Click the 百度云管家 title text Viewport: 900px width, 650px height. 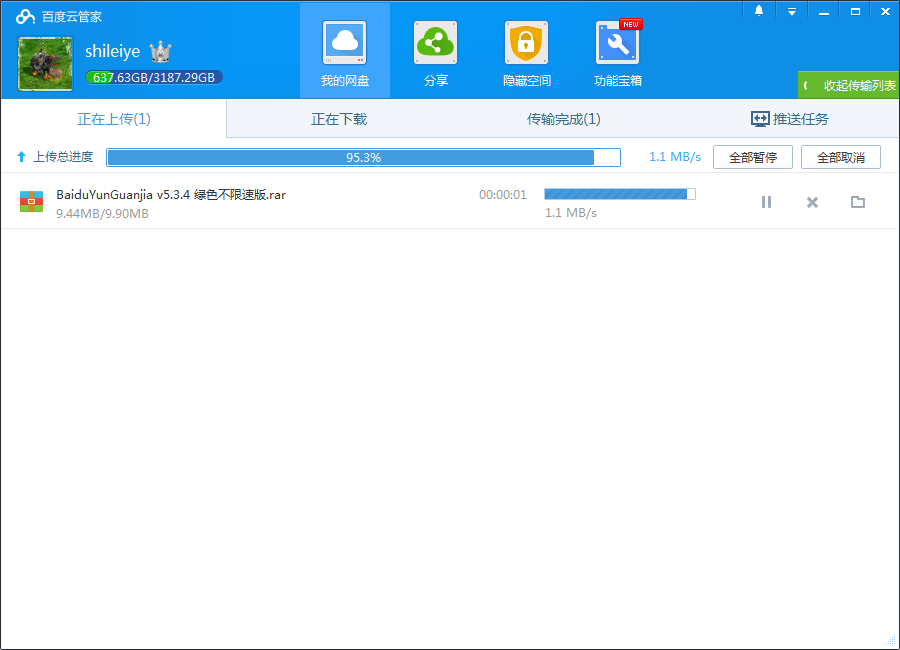(72, 17)
